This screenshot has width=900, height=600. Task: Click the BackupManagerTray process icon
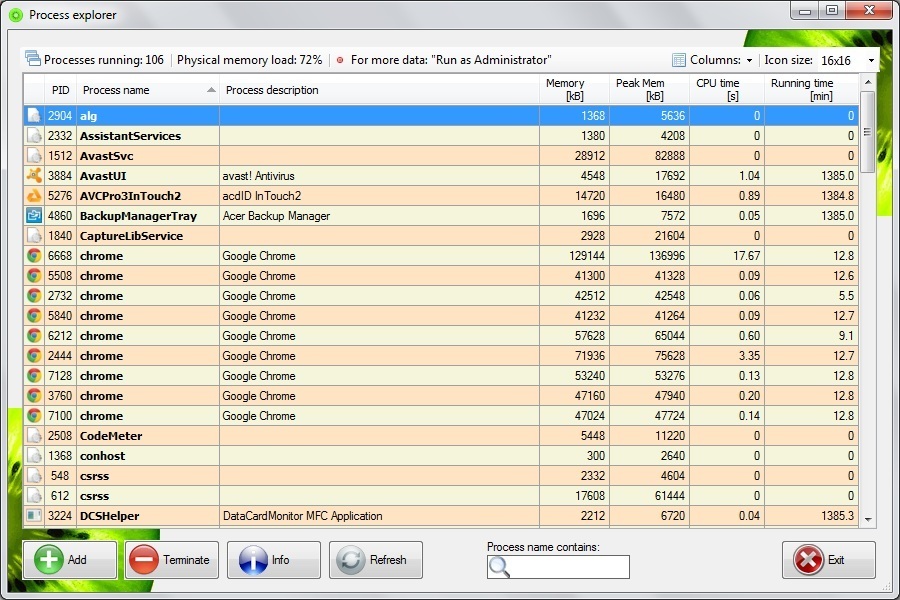(x=34, y=216)
